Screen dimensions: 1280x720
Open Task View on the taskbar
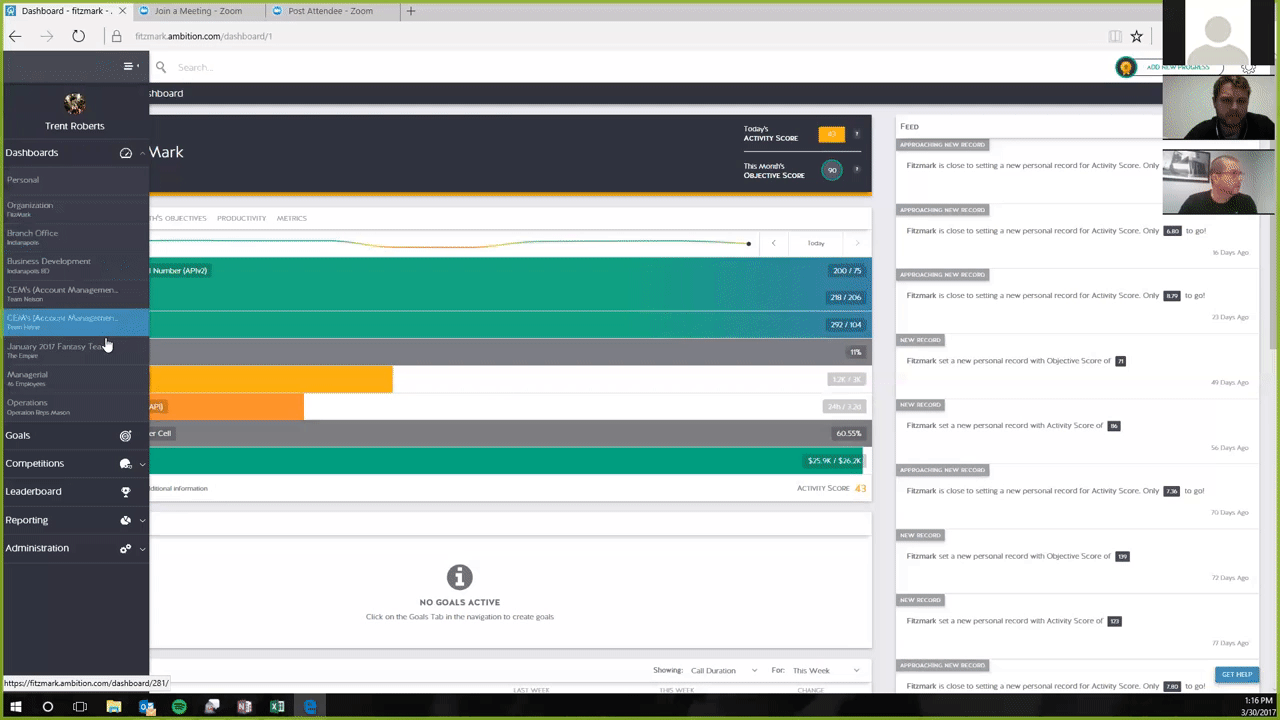tap(80, 707)
